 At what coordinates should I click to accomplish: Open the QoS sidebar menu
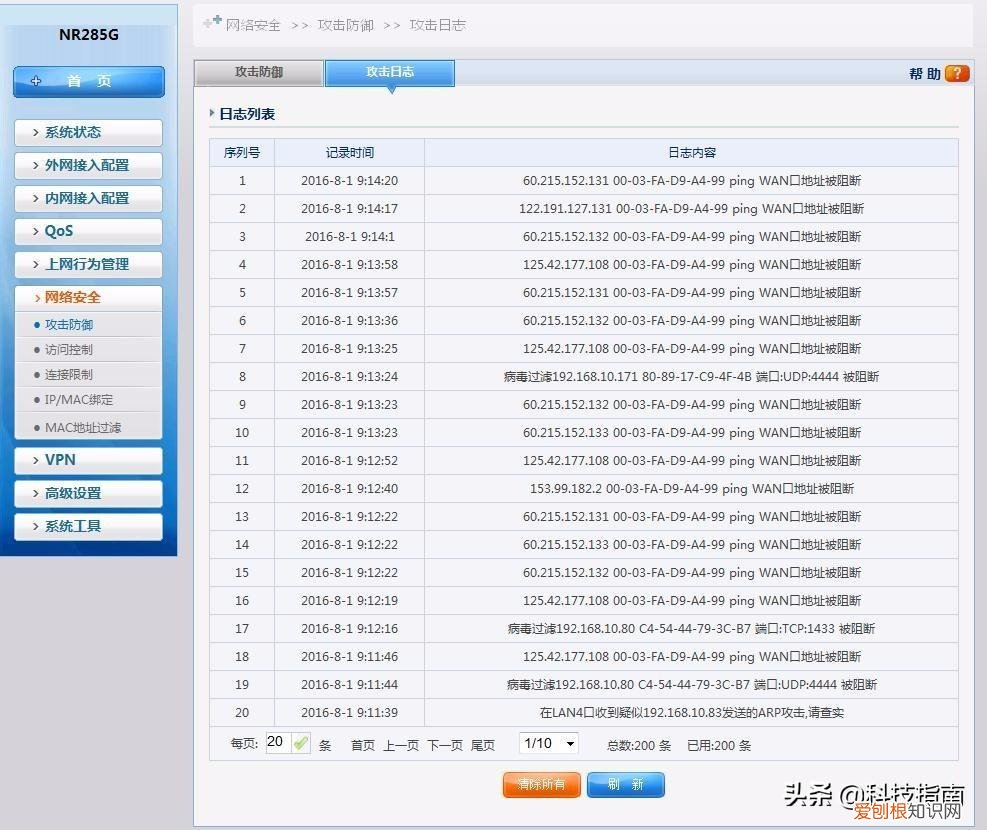coord(88,231)
